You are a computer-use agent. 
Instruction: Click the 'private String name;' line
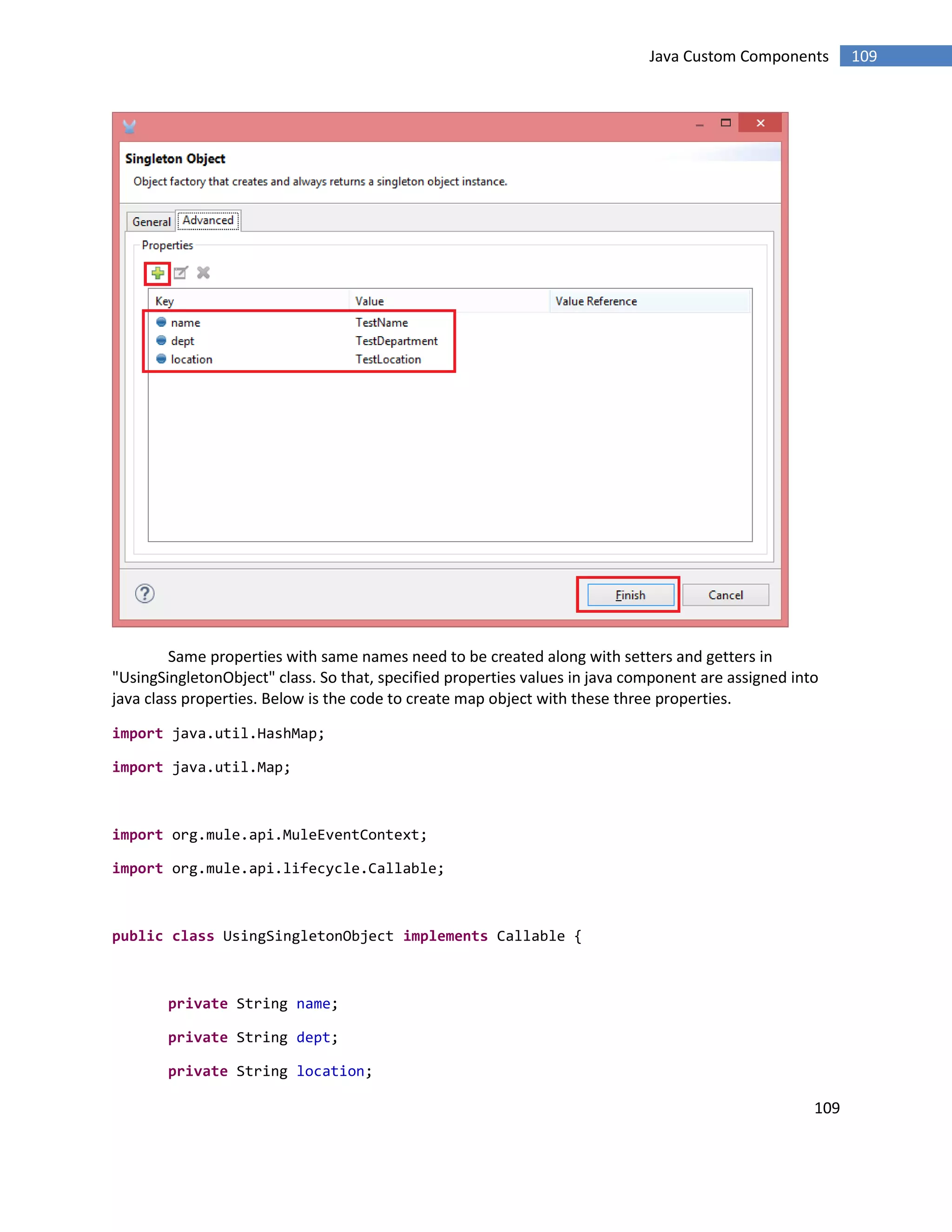pos(253,1004)
